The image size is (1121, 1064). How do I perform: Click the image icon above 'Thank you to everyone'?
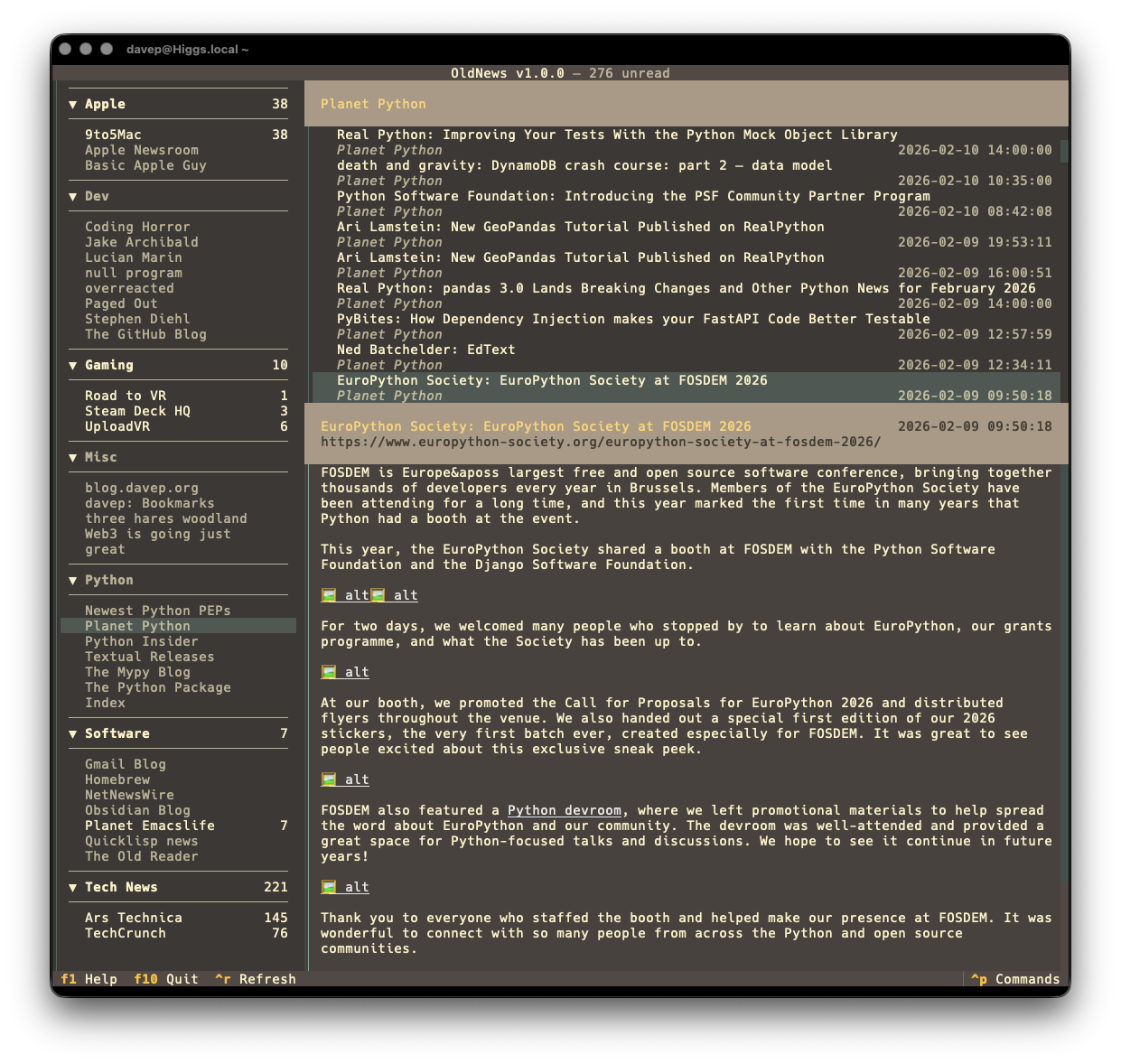(x=329, y=887)
